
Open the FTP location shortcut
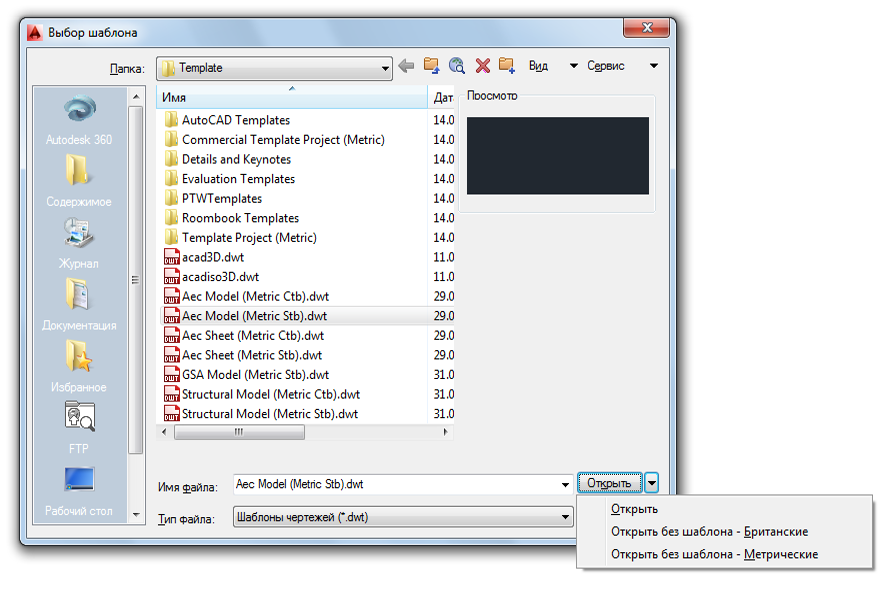[79, 428]
